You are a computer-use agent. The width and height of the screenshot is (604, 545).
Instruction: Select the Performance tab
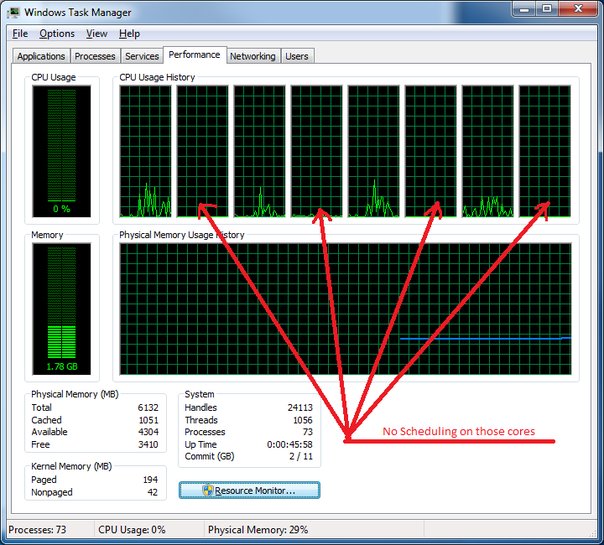[195, 55]
